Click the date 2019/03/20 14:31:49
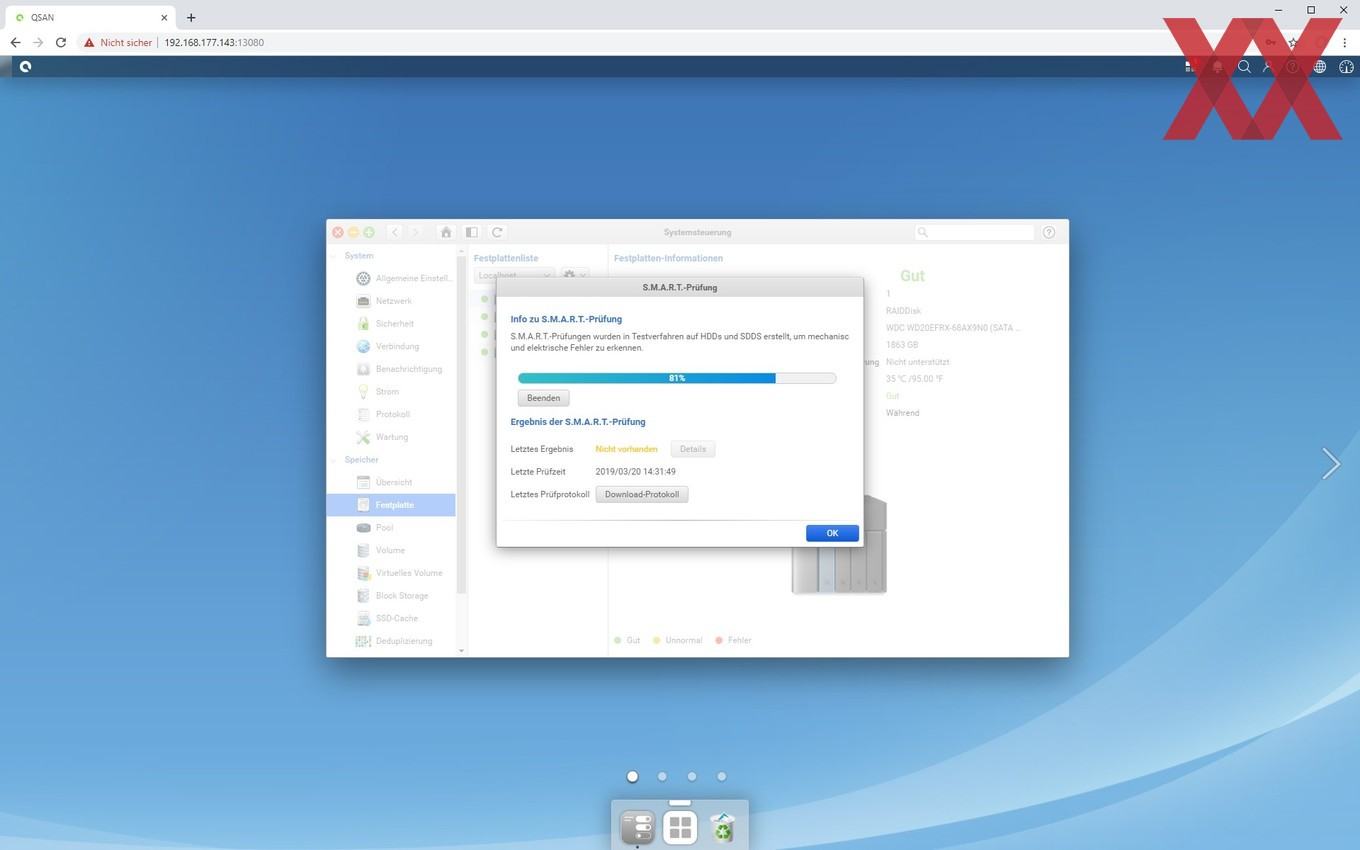 pyautogui.click(x=635, y=472)
